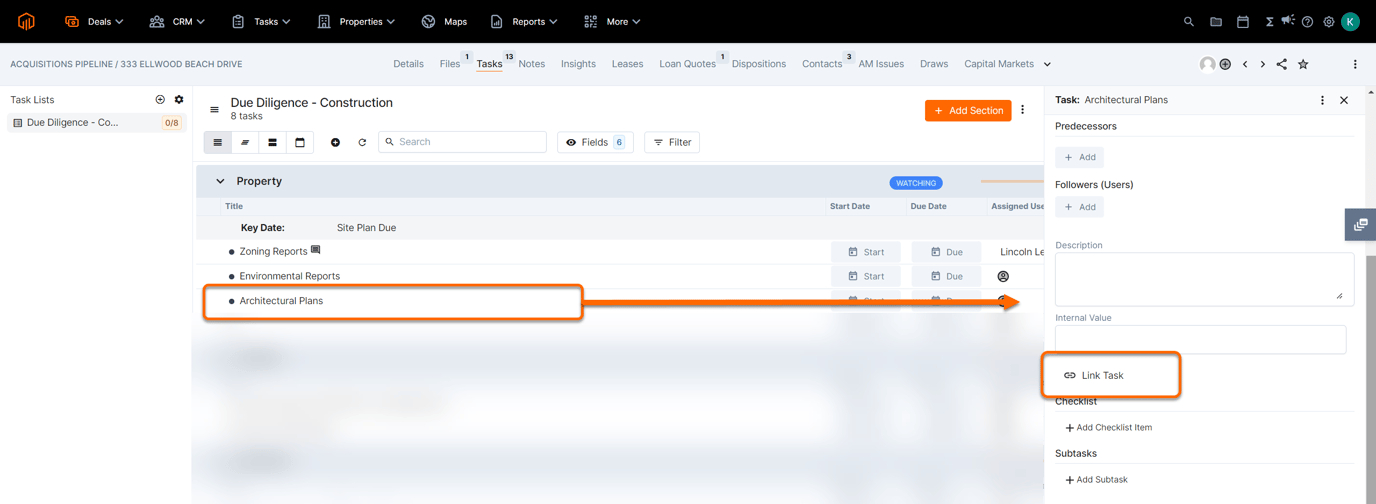Viewport: 1376px width, 504px height.
Task: Open the Tasks dropdown in top bar
Action: coord(261,21)
